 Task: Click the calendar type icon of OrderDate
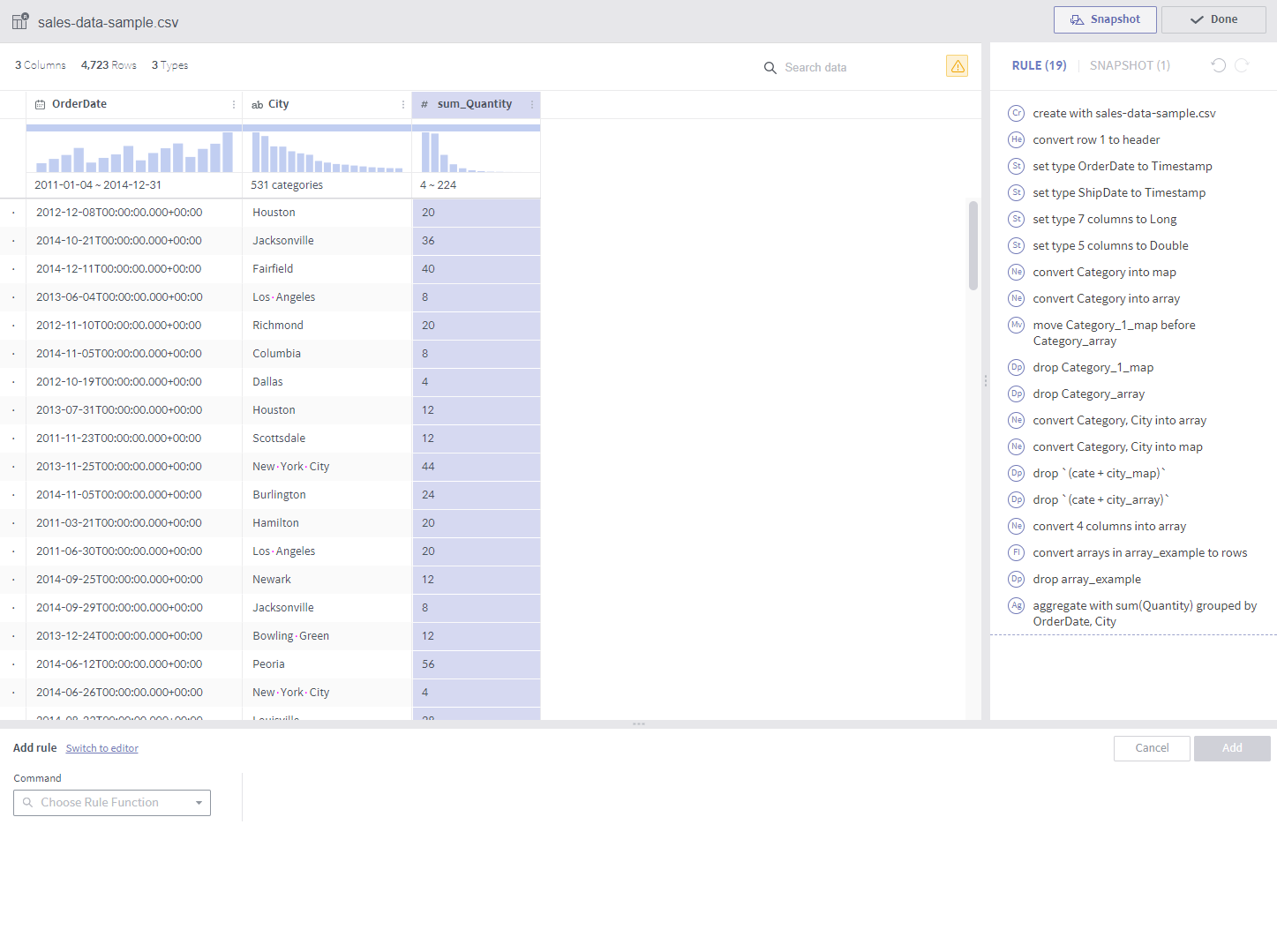tap(40, 104)
